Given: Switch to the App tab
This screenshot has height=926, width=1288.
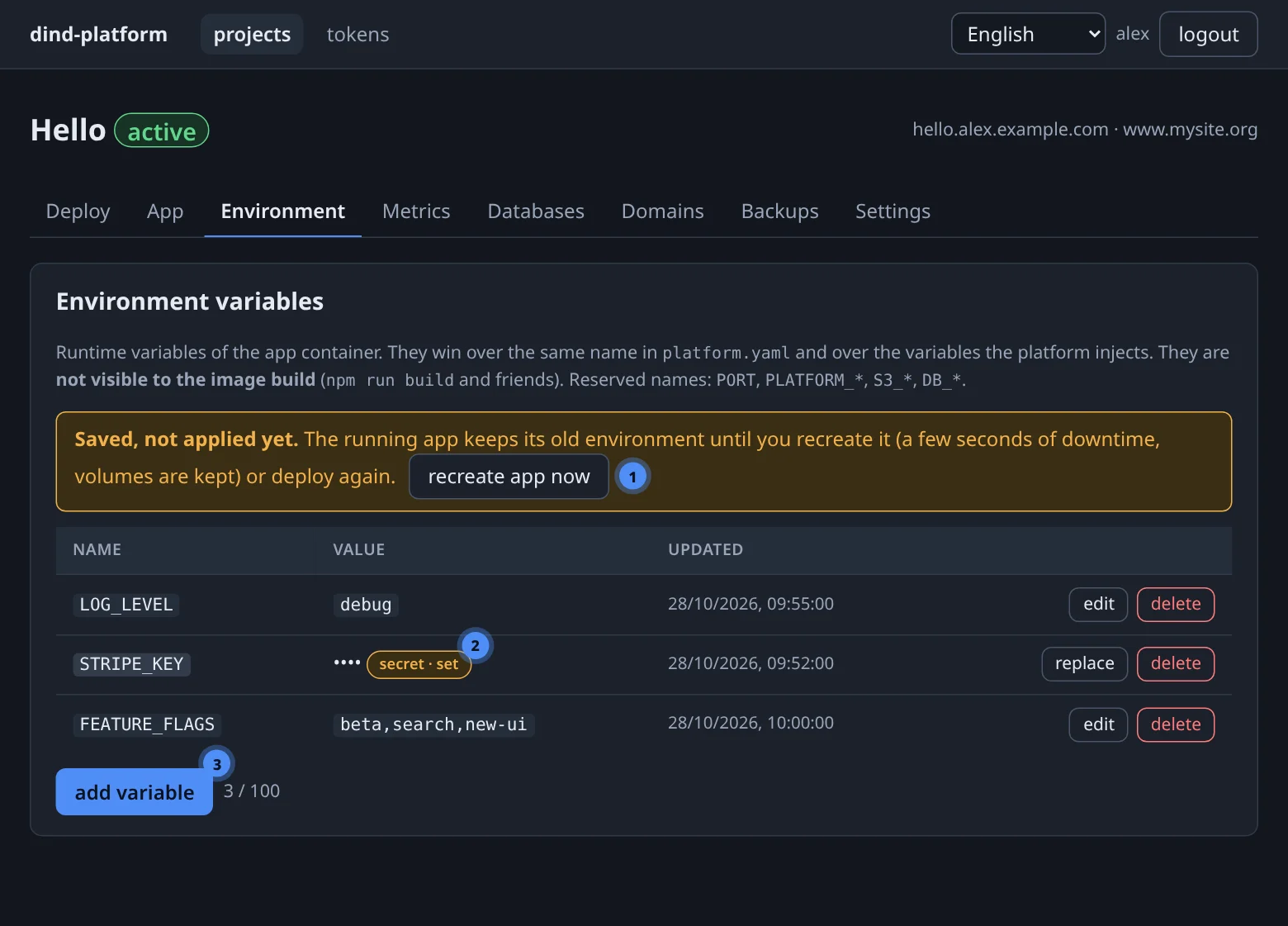Looking at the screenshot, I should (165, 211).
